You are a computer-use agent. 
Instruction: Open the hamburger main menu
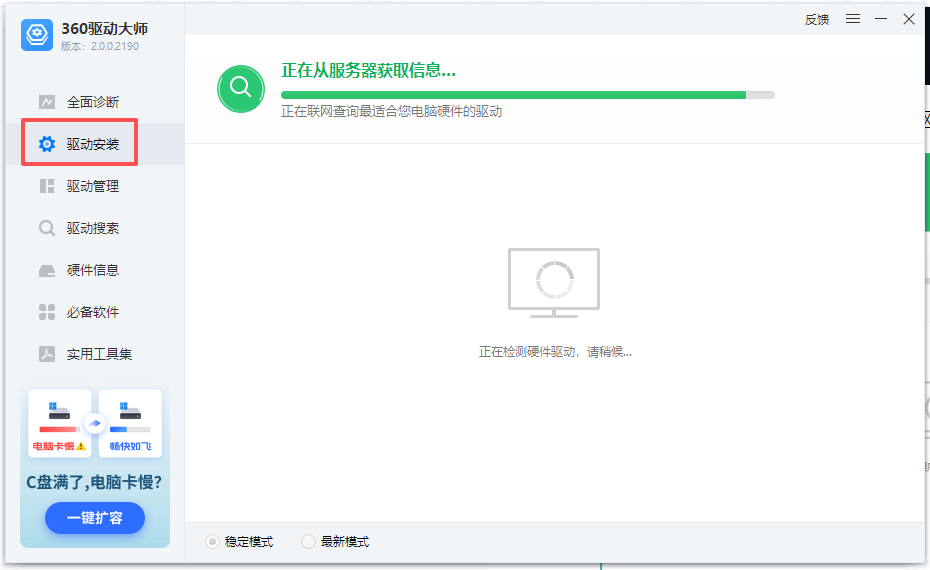(853, 19)
